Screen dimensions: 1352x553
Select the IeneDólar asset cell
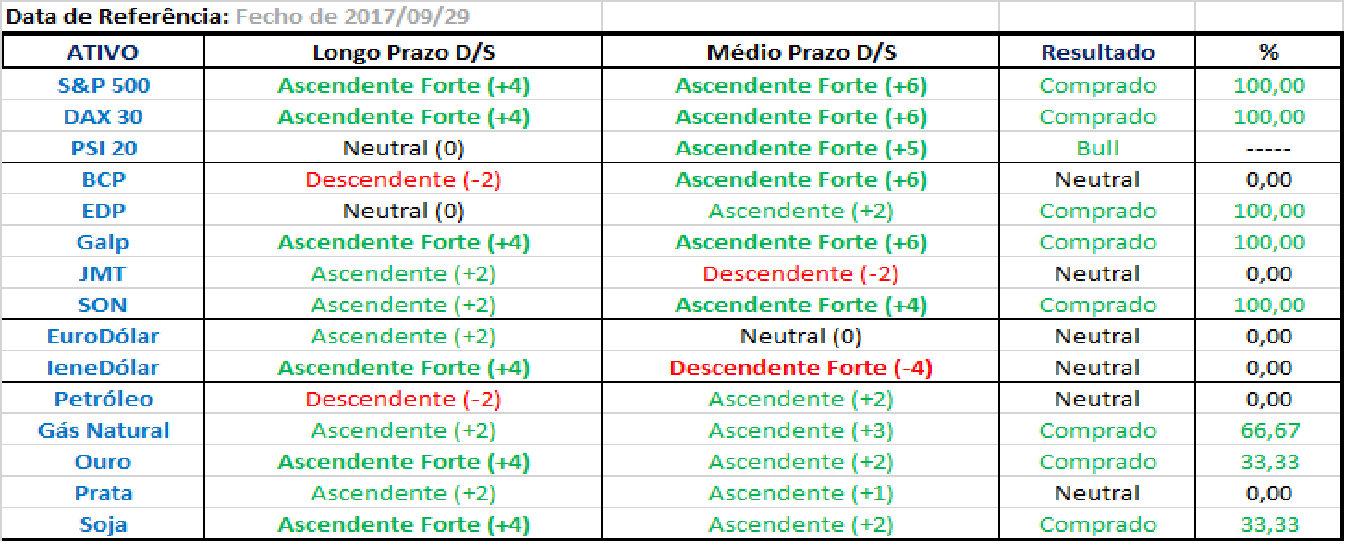103,368
